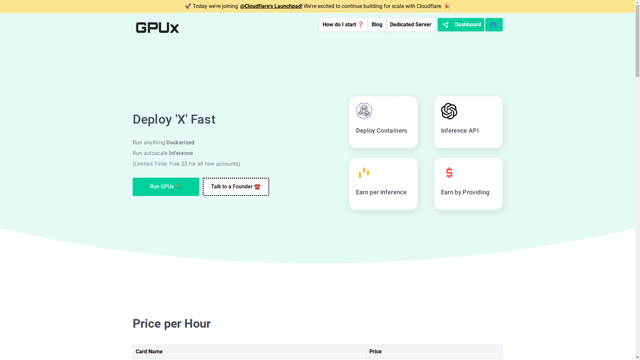Click the Deploy 'X' Fast heading

(174, 120)
